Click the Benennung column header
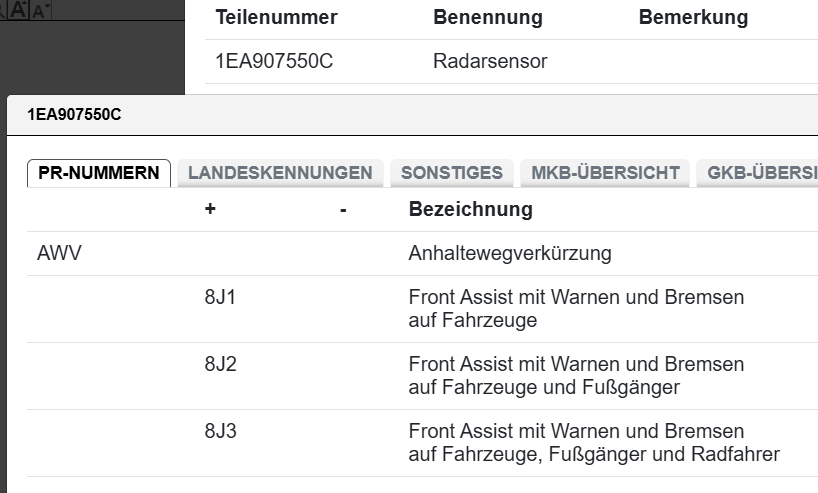The height and width of the screenshot is (493, 818). click(487, 18)
